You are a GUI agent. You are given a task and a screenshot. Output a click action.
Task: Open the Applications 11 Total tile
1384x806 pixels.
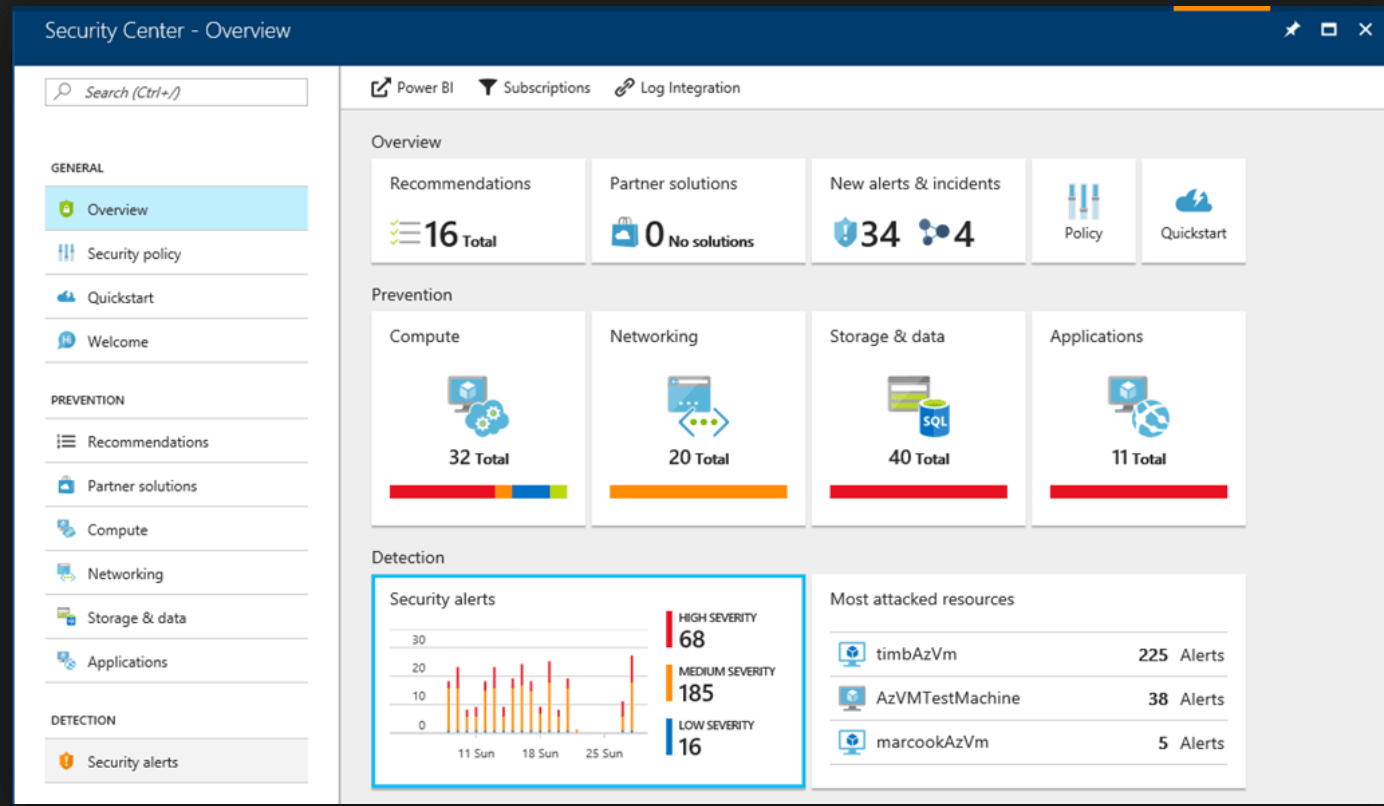click(1138, 418)
